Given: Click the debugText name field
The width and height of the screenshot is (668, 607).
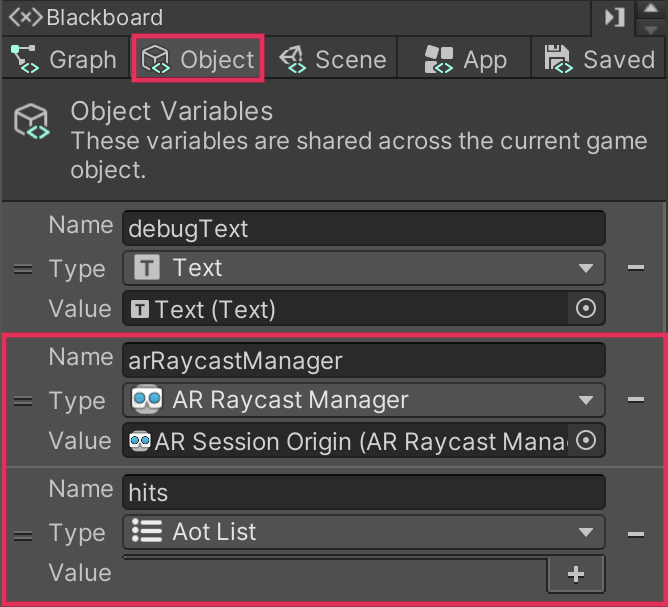Looking at the screenshot, I should (x=364, y=228).
